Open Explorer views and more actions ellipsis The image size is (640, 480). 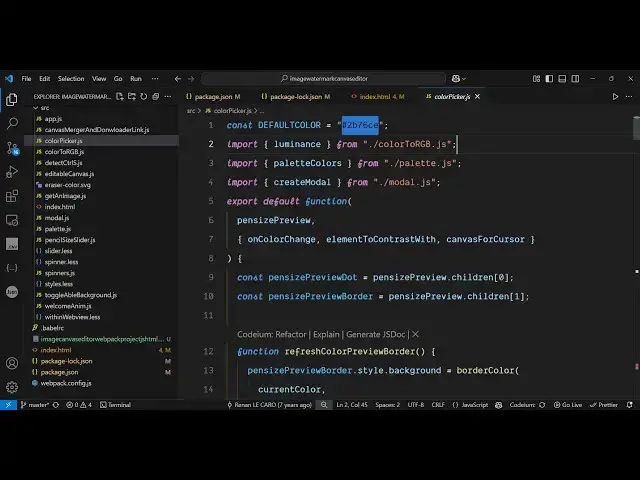pos(168,97)
